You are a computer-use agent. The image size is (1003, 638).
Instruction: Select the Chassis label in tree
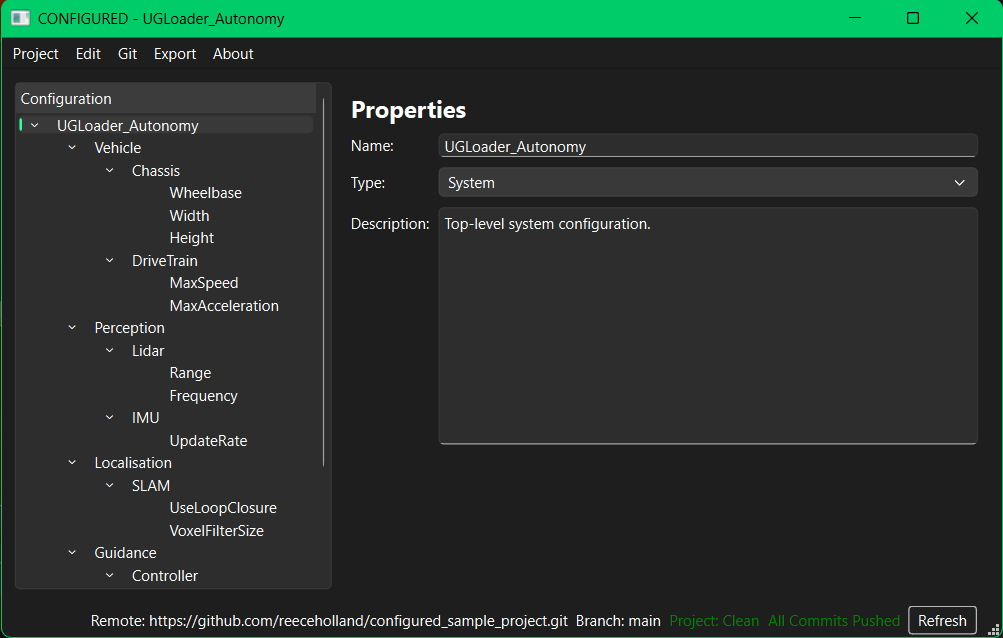tap(155, 171)
